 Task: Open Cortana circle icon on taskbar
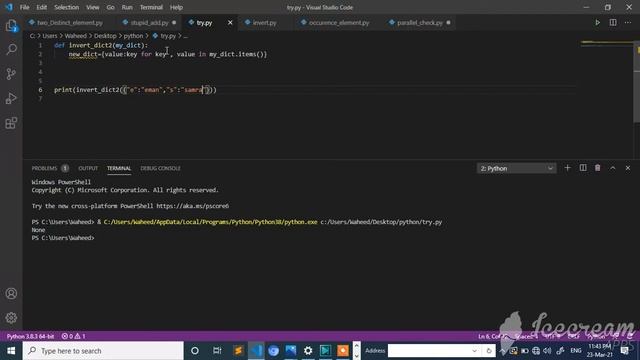(x=195, y=351)
